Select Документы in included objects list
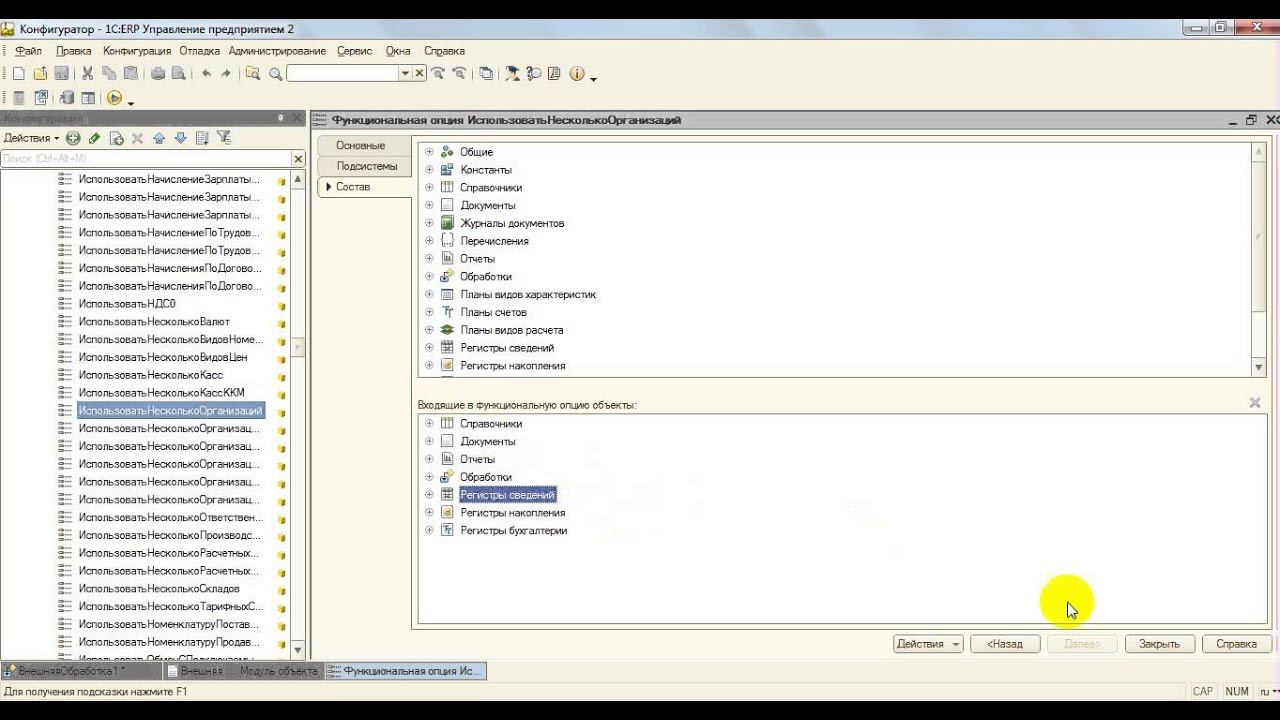 coord(488,441)
